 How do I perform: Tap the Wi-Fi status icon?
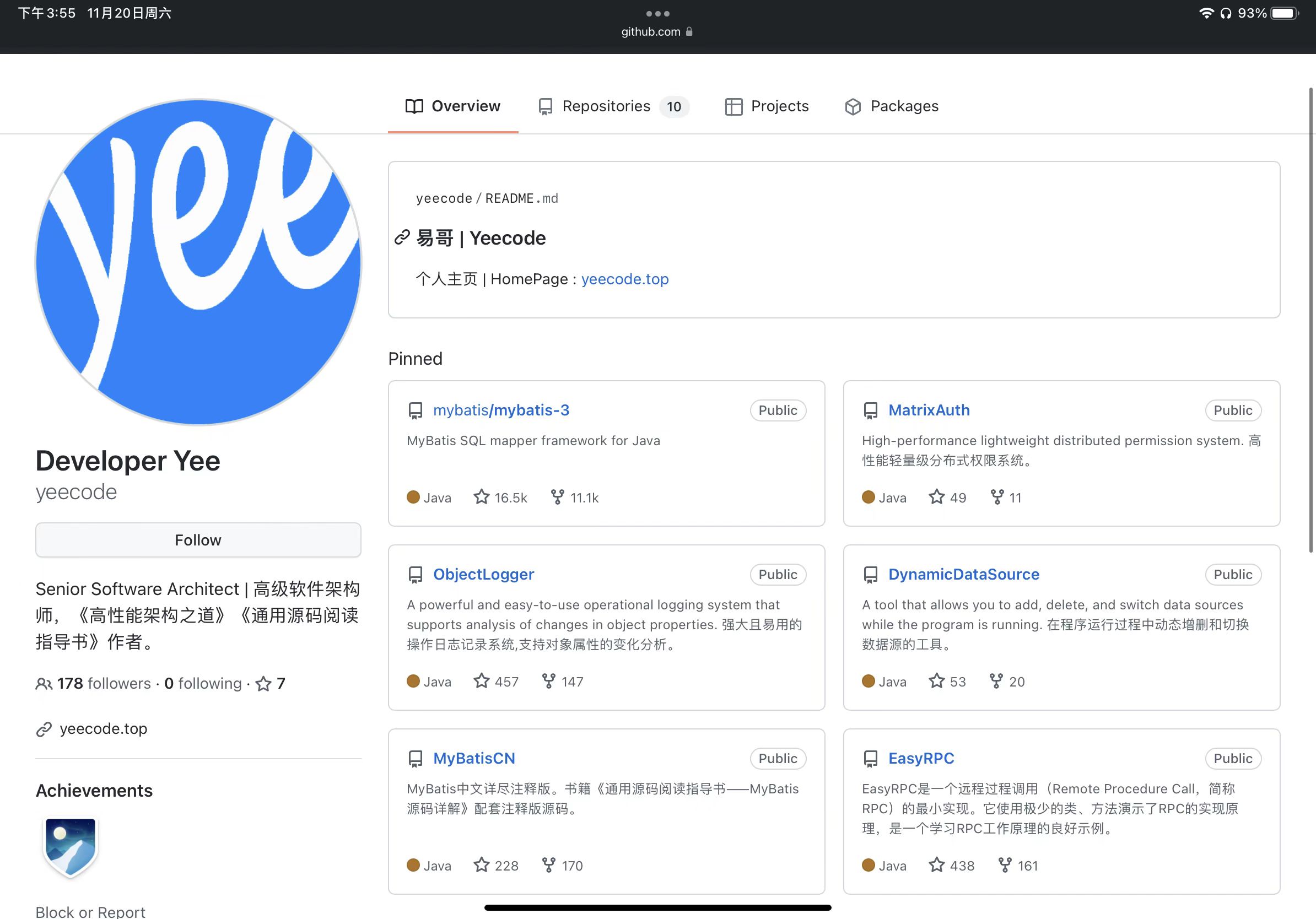1206,13
